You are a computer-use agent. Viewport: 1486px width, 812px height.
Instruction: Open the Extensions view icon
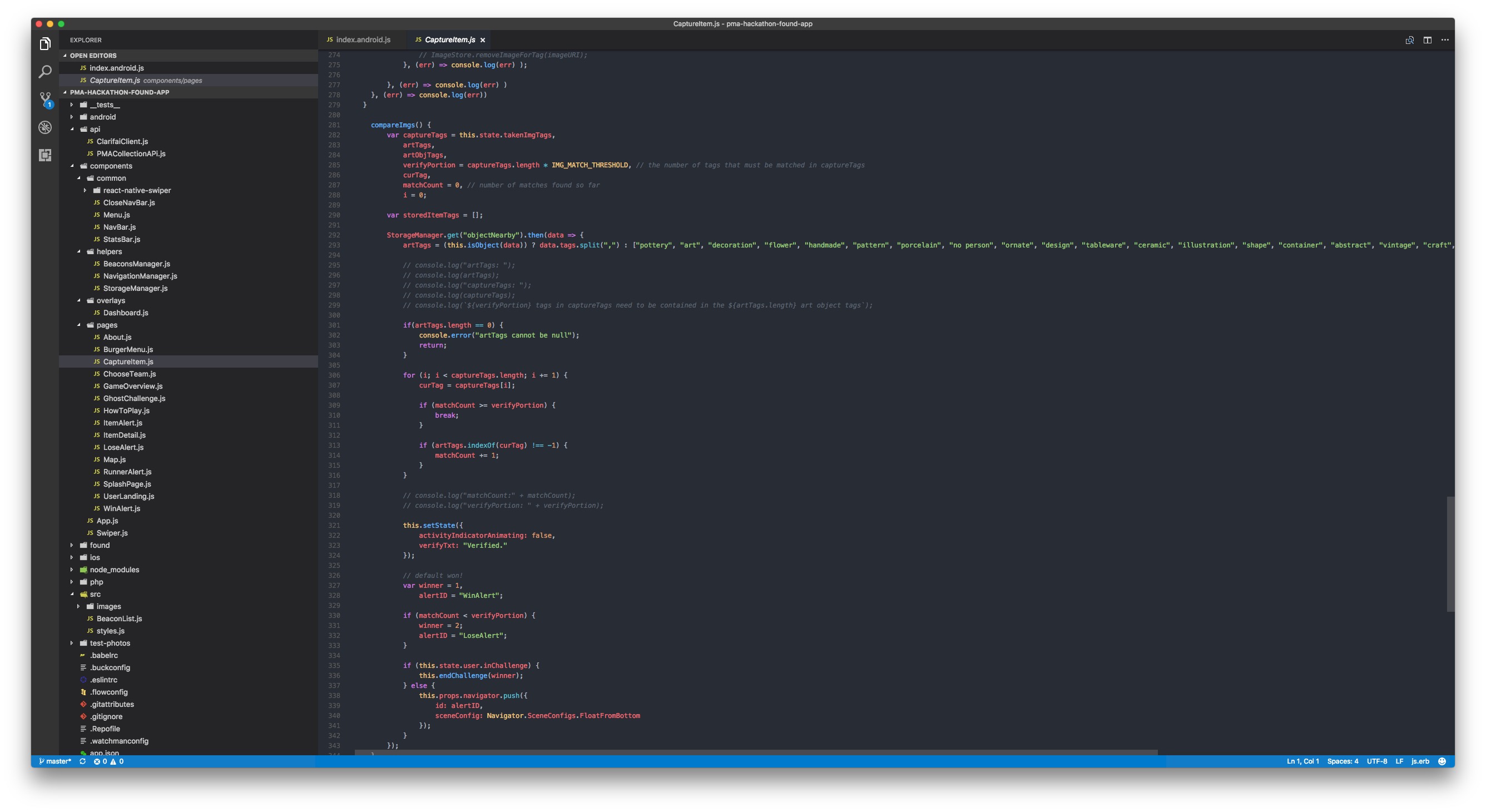click(x=45, y=155)
